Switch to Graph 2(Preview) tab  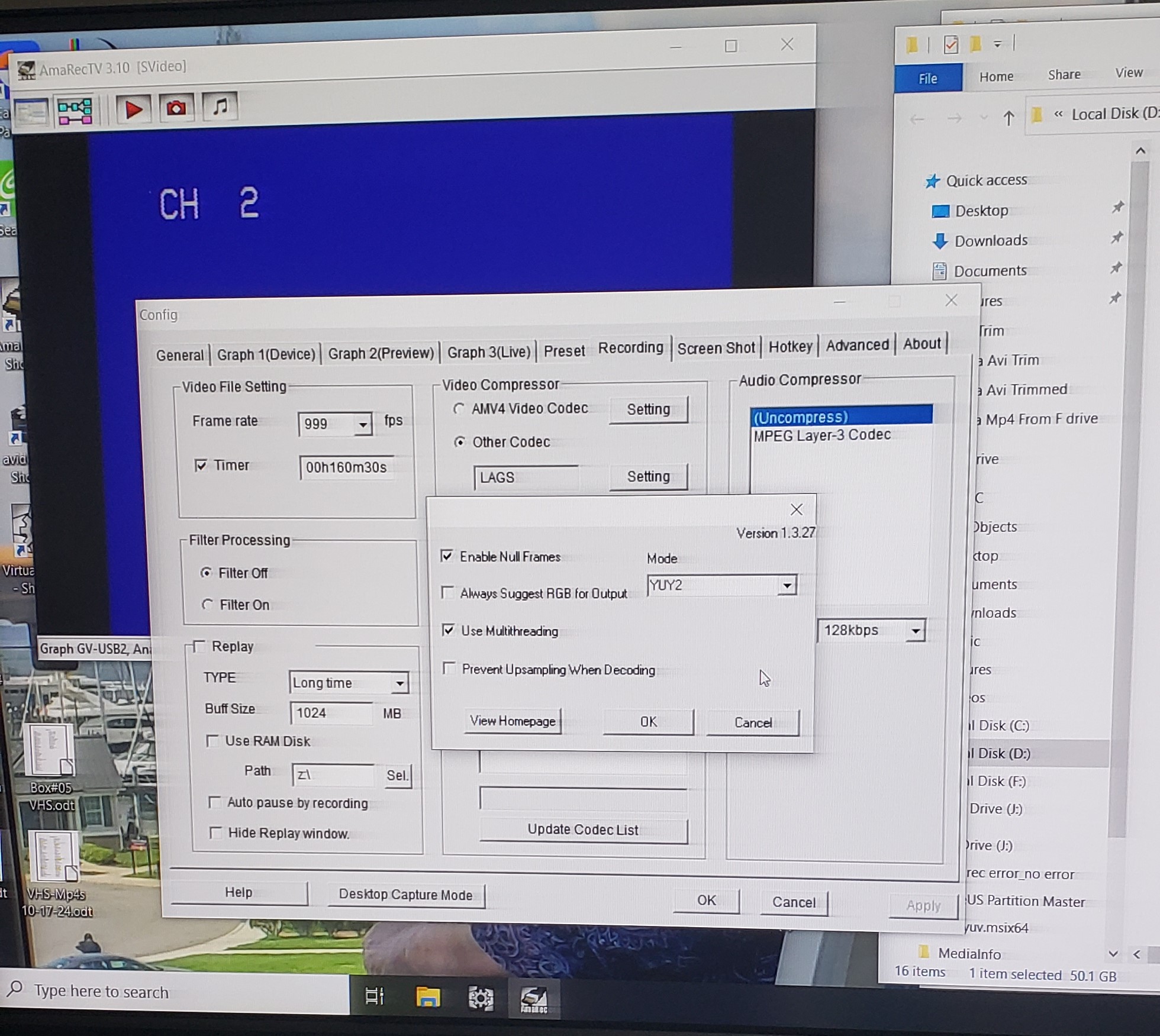point(381,353)
